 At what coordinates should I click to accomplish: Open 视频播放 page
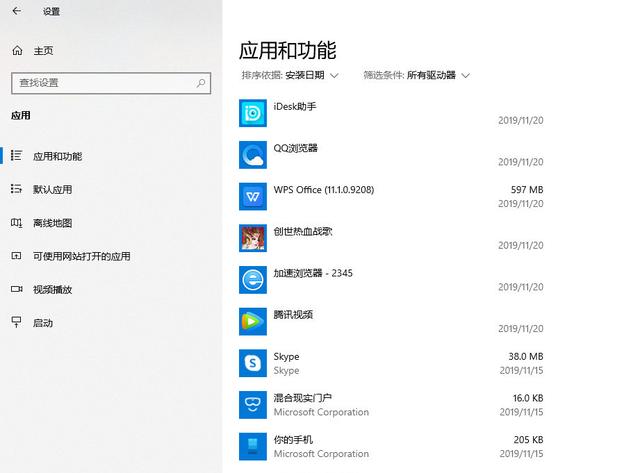pyautogui.click(x=53, y=290)
